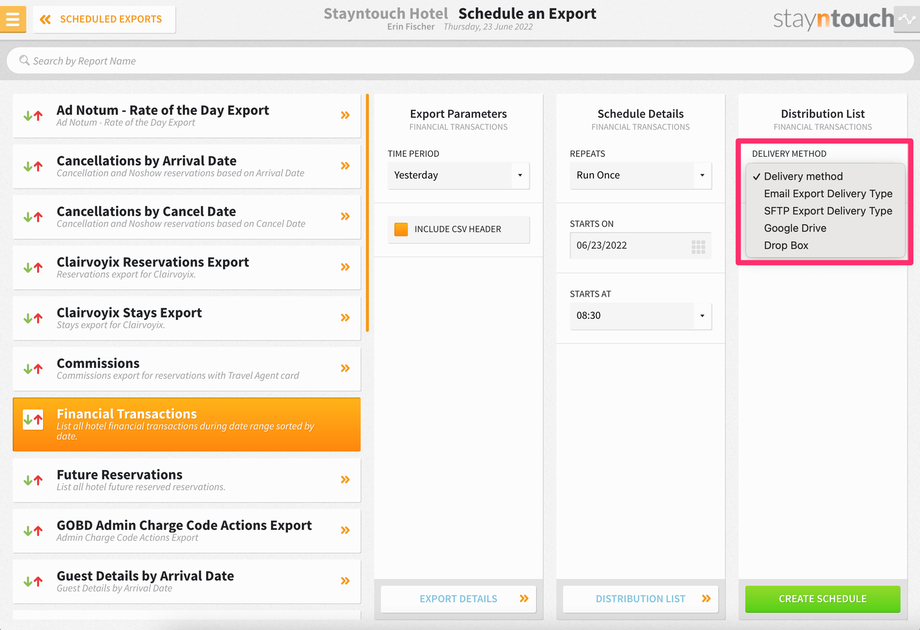Open chevron for Commissions export
Image resolution: width=920 pixels, height=630 pixels.
[x=345, y=368]
